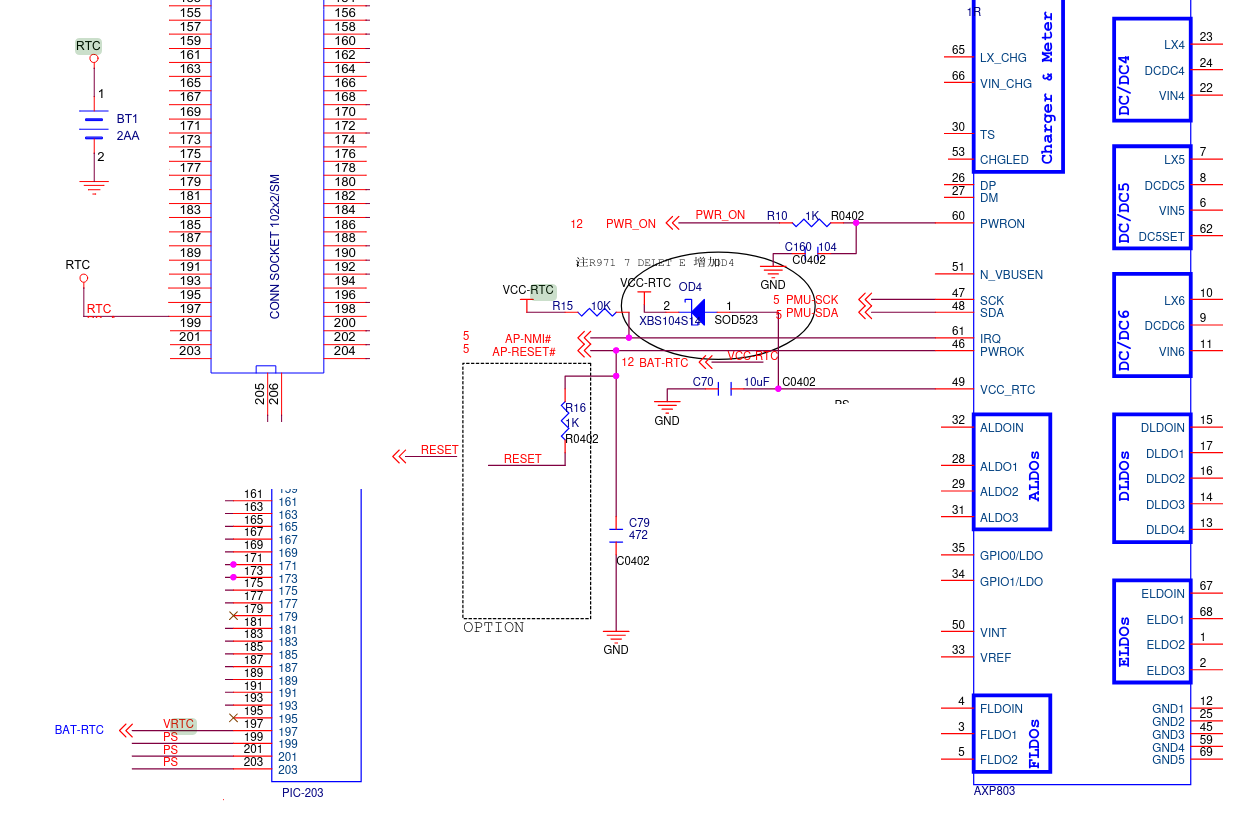Screen dimensions: 1252x838
Task: Click the ELDOs block
Action: [1152, 632]
